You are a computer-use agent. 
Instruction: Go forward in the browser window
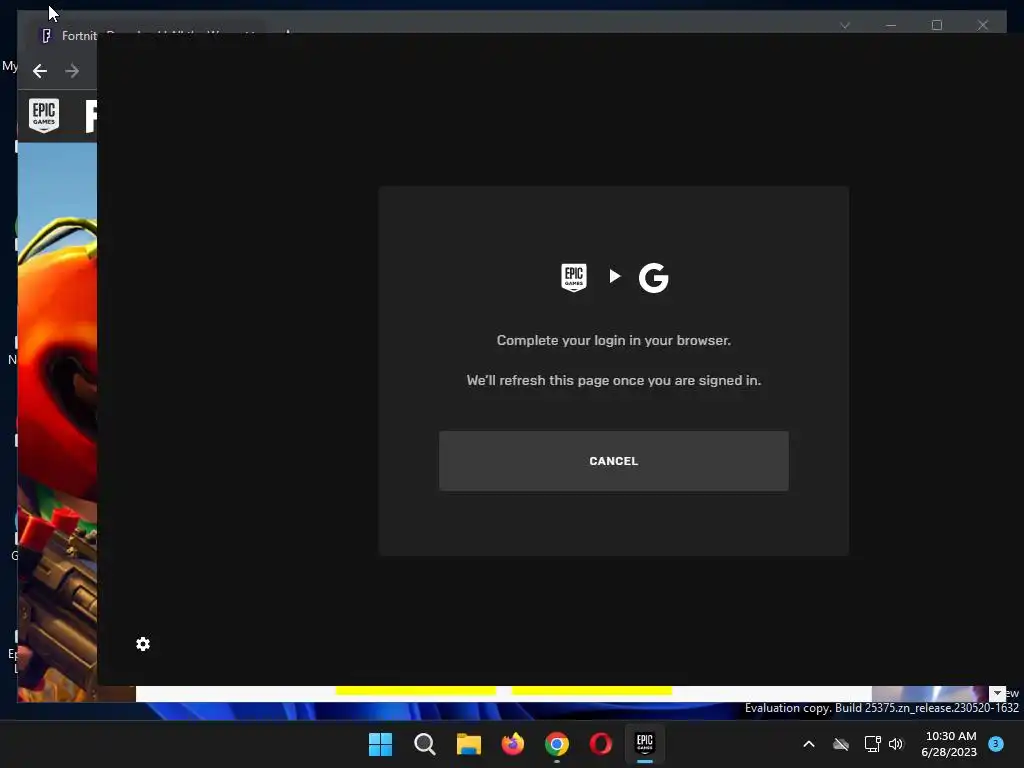pos(72,71)
